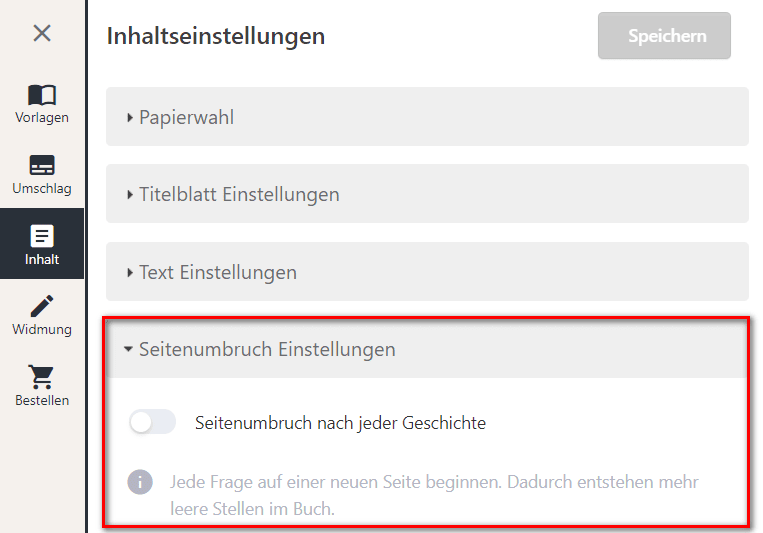Click the Inhaltseinstellungen heading
This screenshot has height=533, width=763.
[216, 36]
